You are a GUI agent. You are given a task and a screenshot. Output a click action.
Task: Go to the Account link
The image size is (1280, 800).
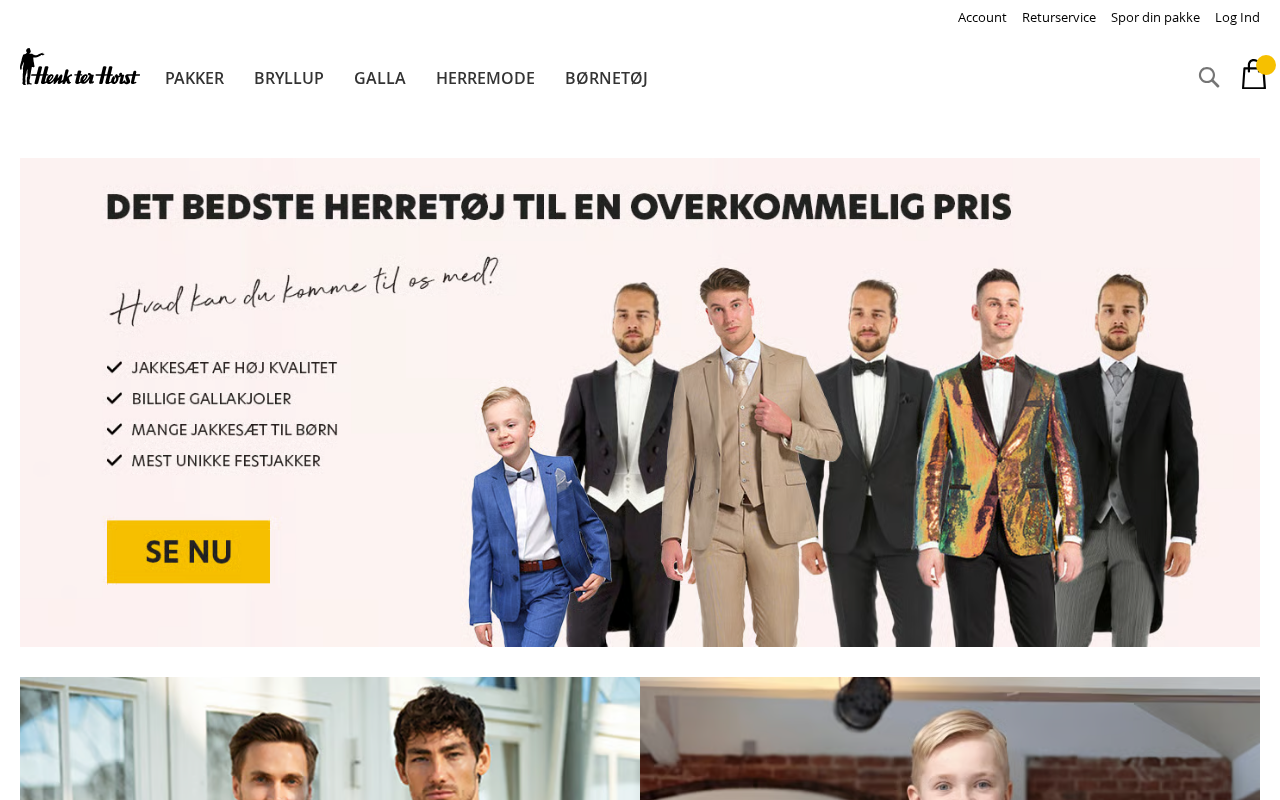click(x=982, y=17)
